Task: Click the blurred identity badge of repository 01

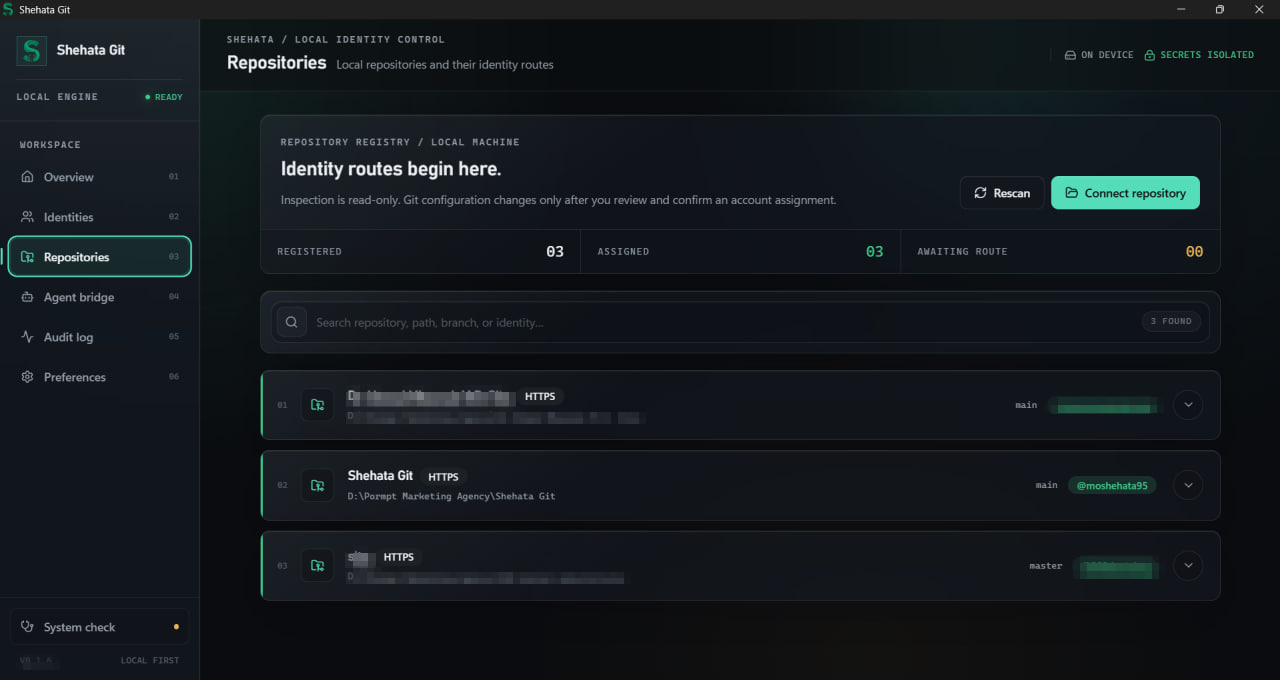Action: [1104, 405]
